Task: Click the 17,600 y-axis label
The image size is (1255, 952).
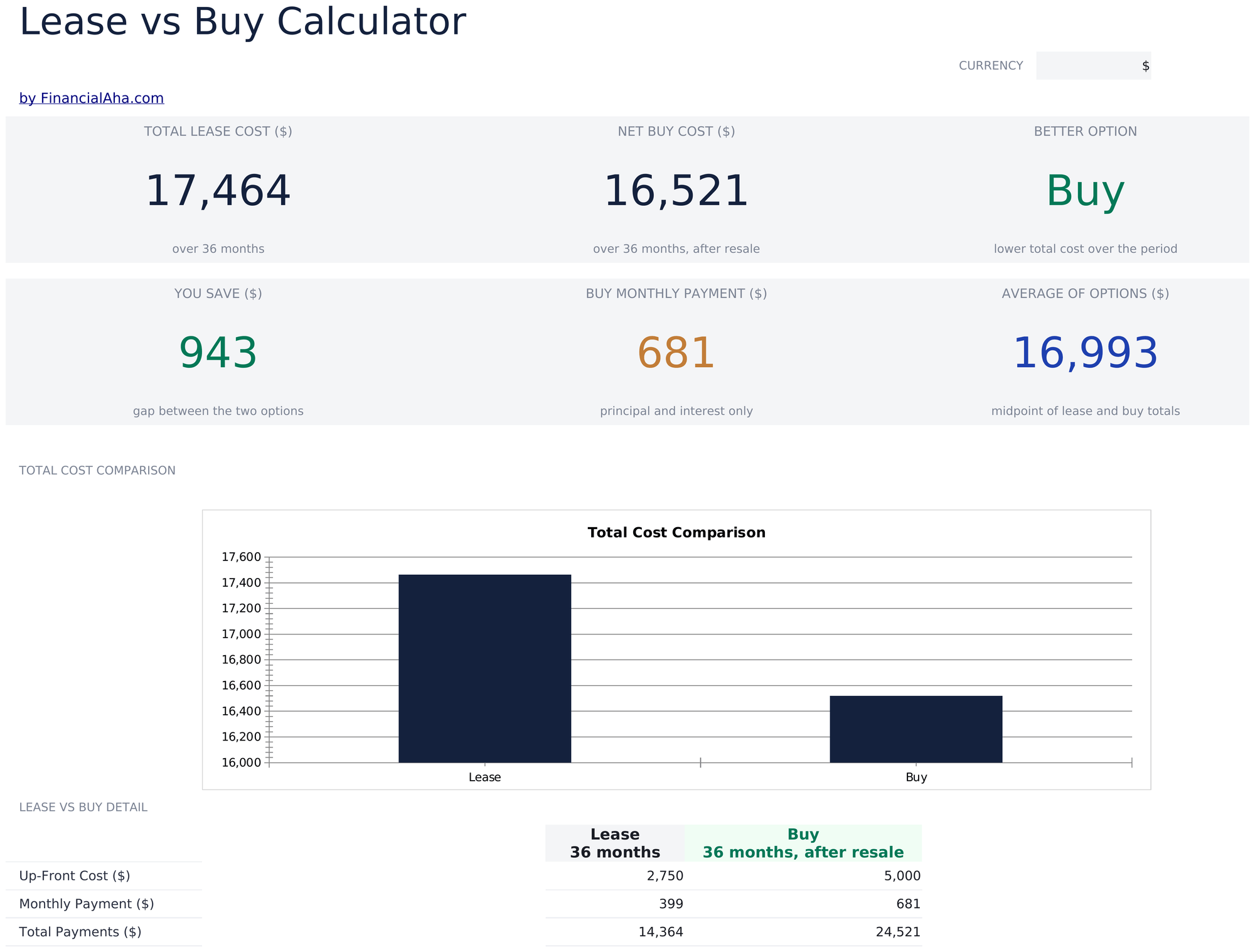Action: [241, 557]
